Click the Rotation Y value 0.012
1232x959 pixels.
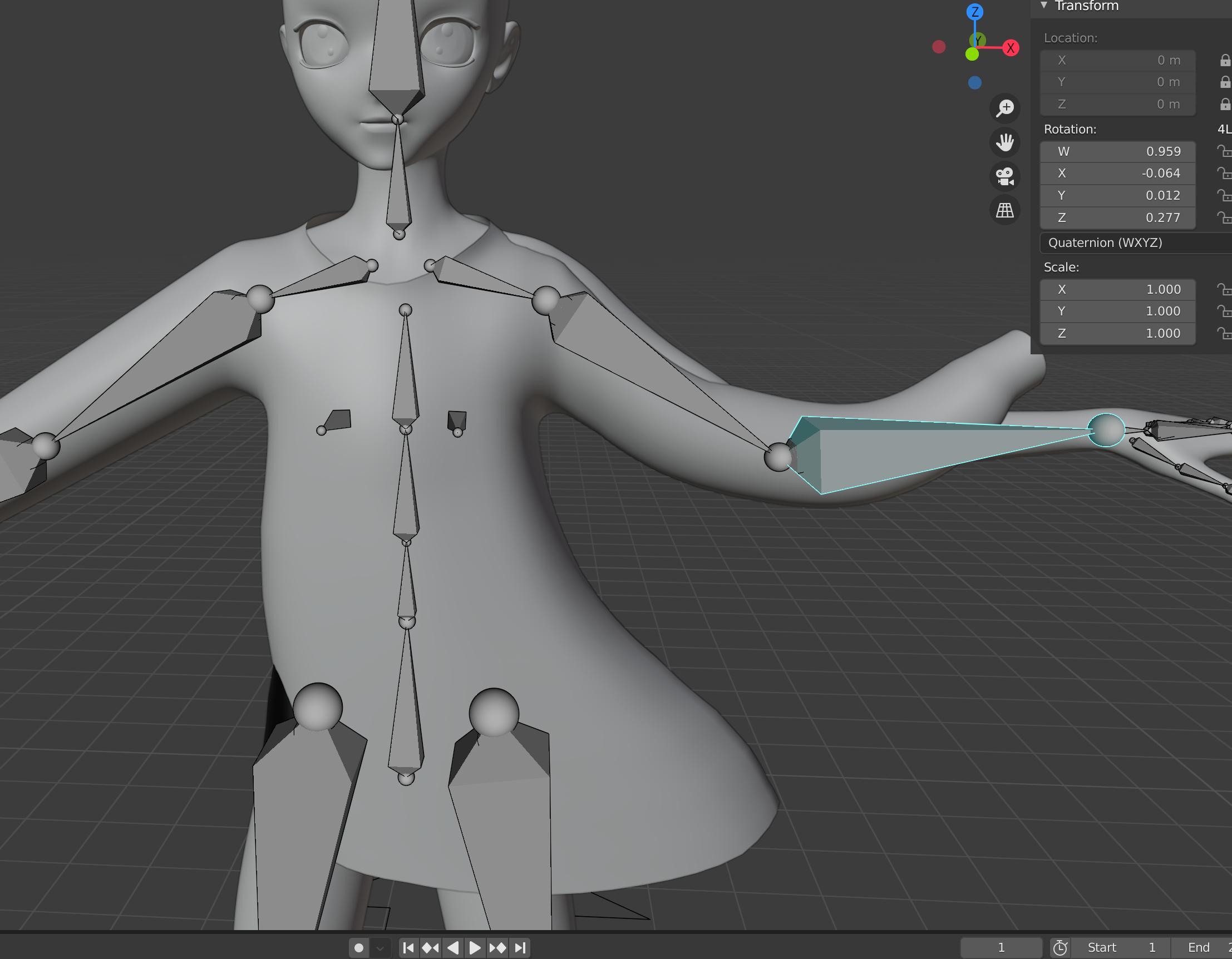tap(1117, 195)
